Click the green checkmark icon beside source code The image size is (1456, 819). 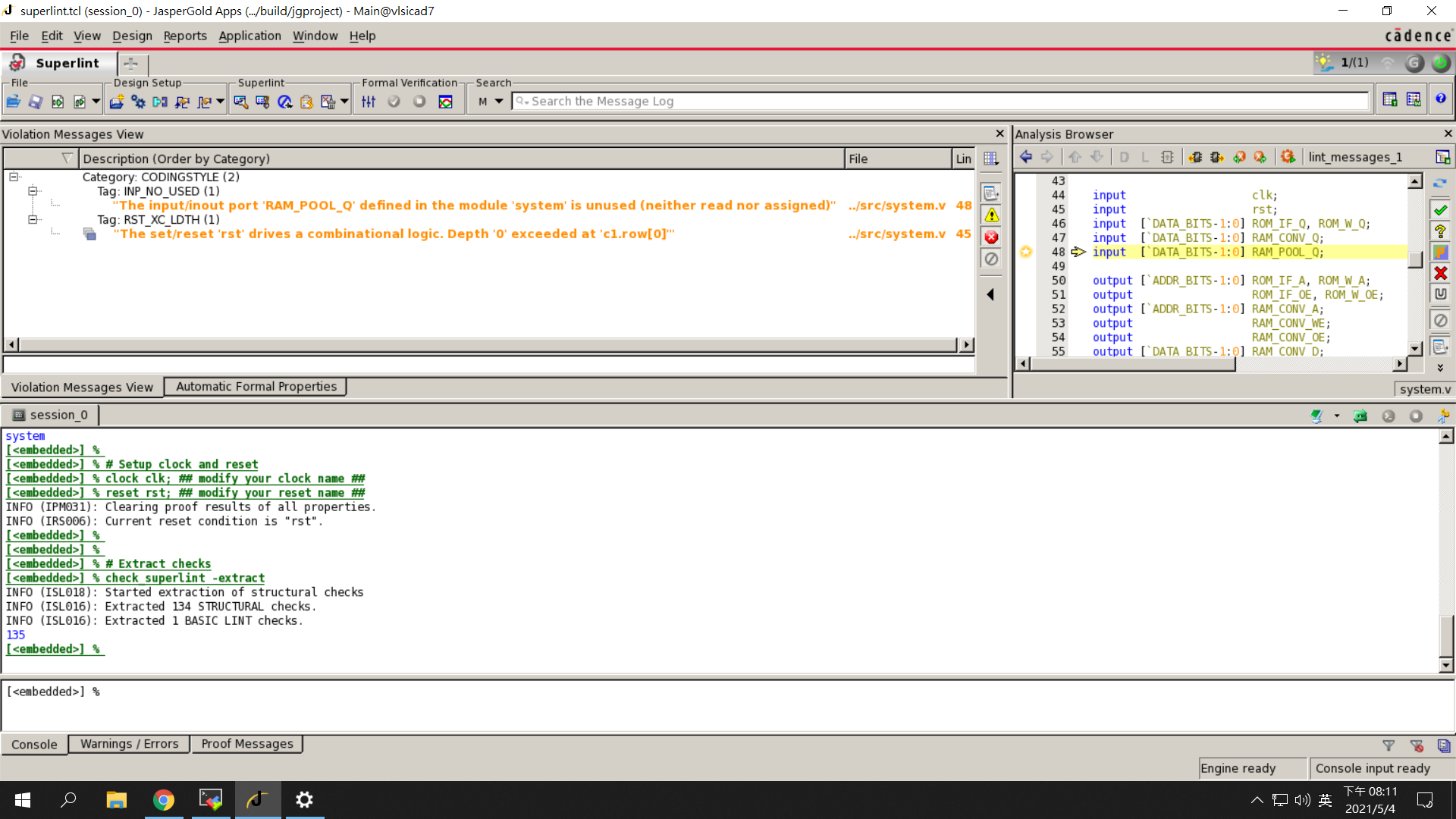(1440, 209)
